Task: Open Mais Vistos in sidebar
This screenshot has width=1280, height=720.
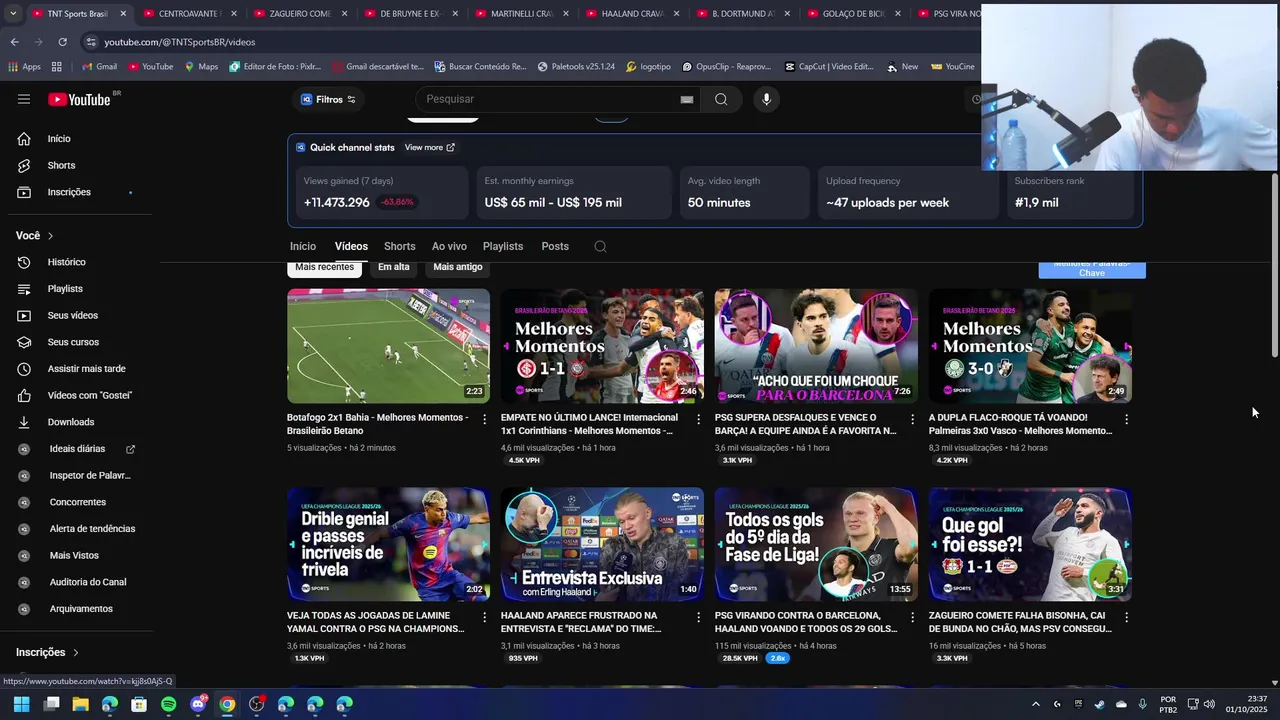Action: coord(74,555)
